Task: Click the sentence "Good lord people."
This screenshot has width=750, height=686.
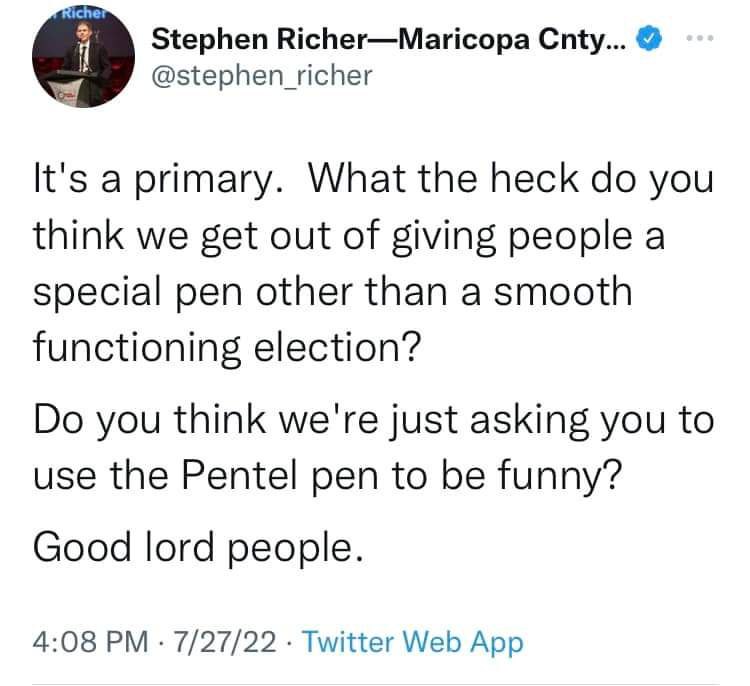Action: [x=198, y=548]
